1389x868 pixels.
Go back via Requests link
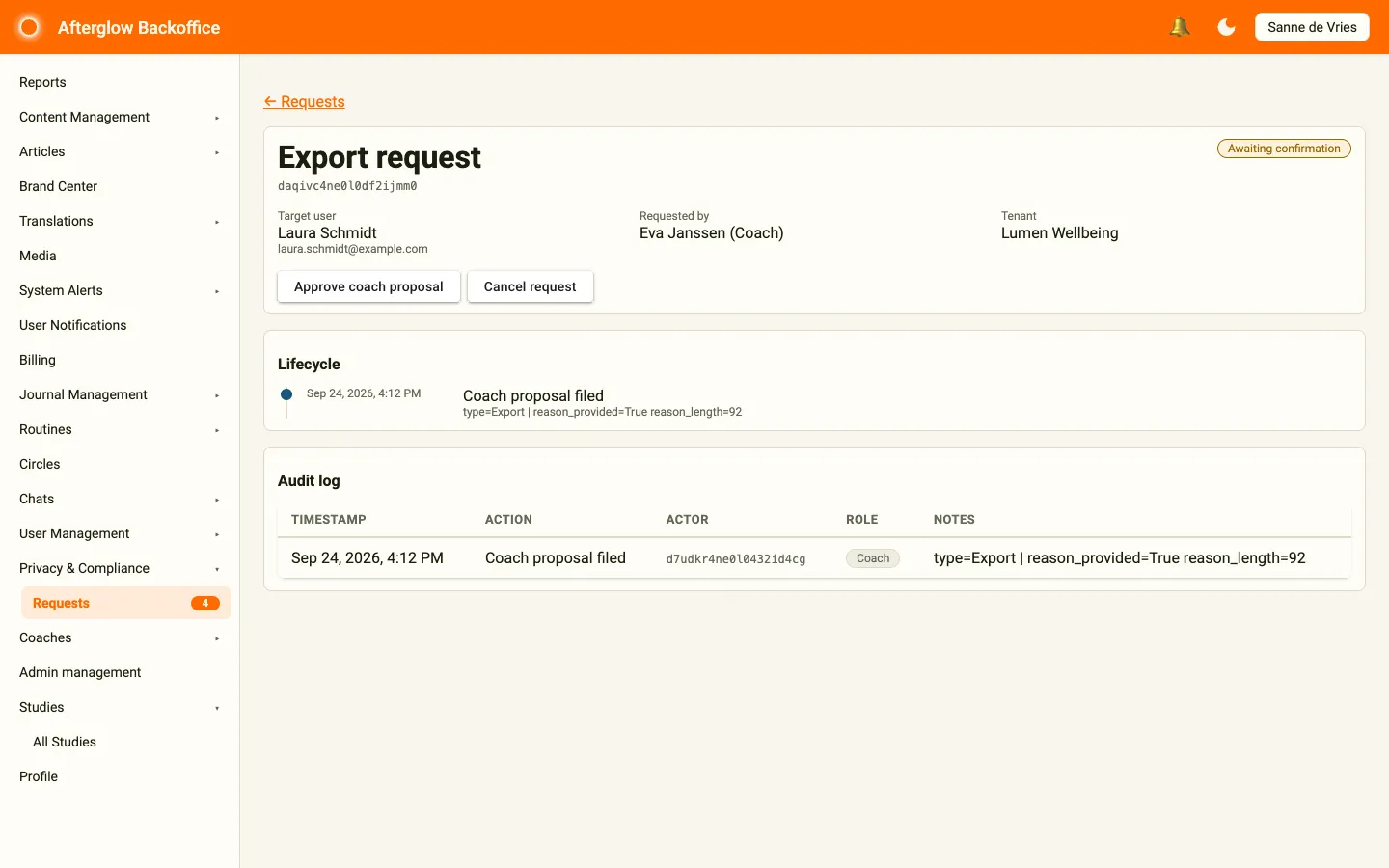[304, 102]
